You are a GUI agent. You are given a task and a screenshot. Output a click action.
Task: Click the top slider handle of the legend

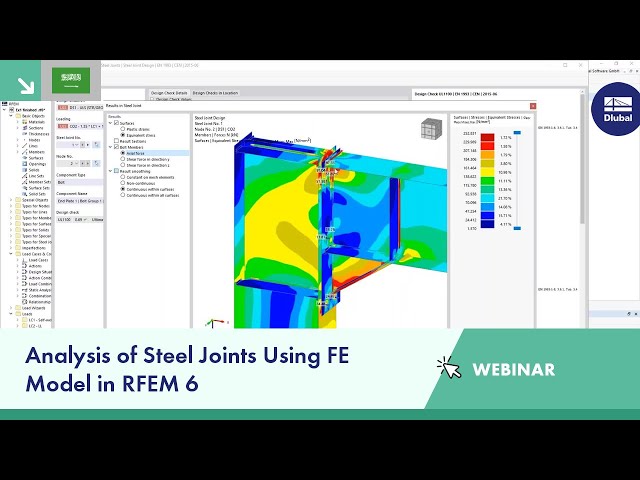pos(517,133)
